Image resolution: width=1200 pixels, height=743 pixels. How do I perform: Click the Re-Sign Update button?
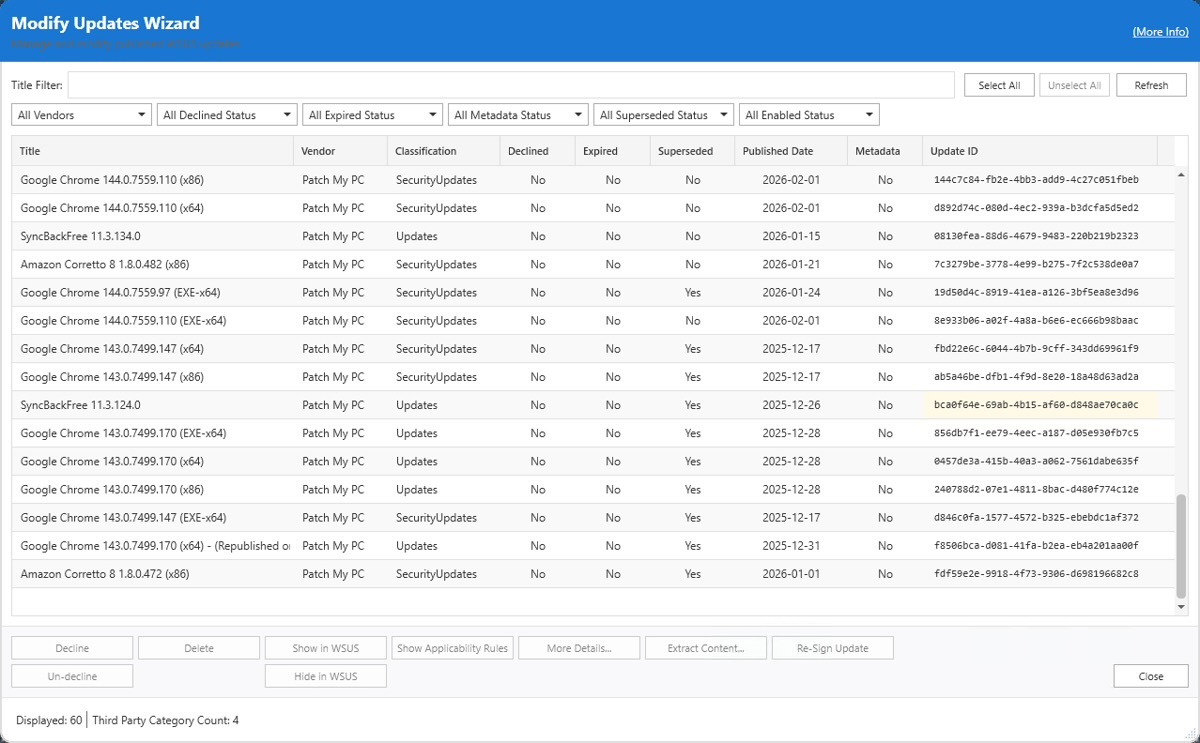(x=832, y=648)
